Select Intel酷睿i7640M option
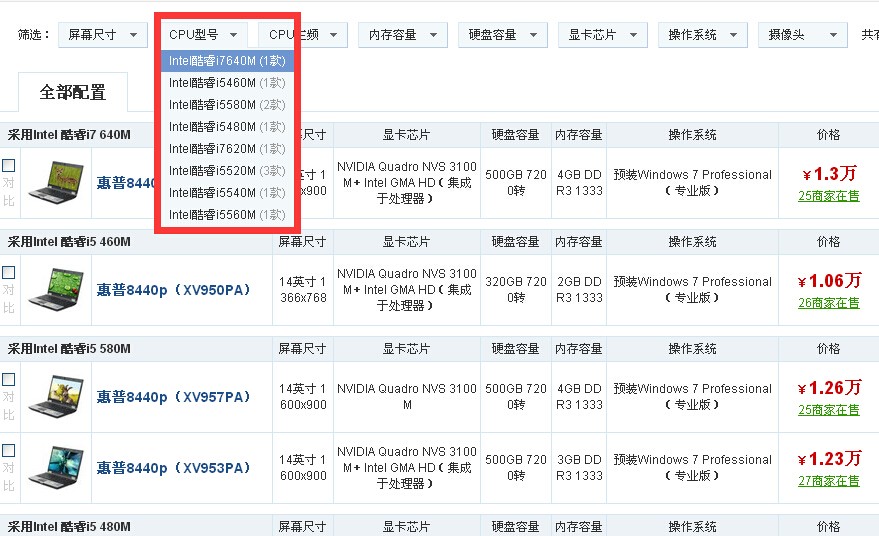The image size is (879, 536). click(x=227, y=61)
